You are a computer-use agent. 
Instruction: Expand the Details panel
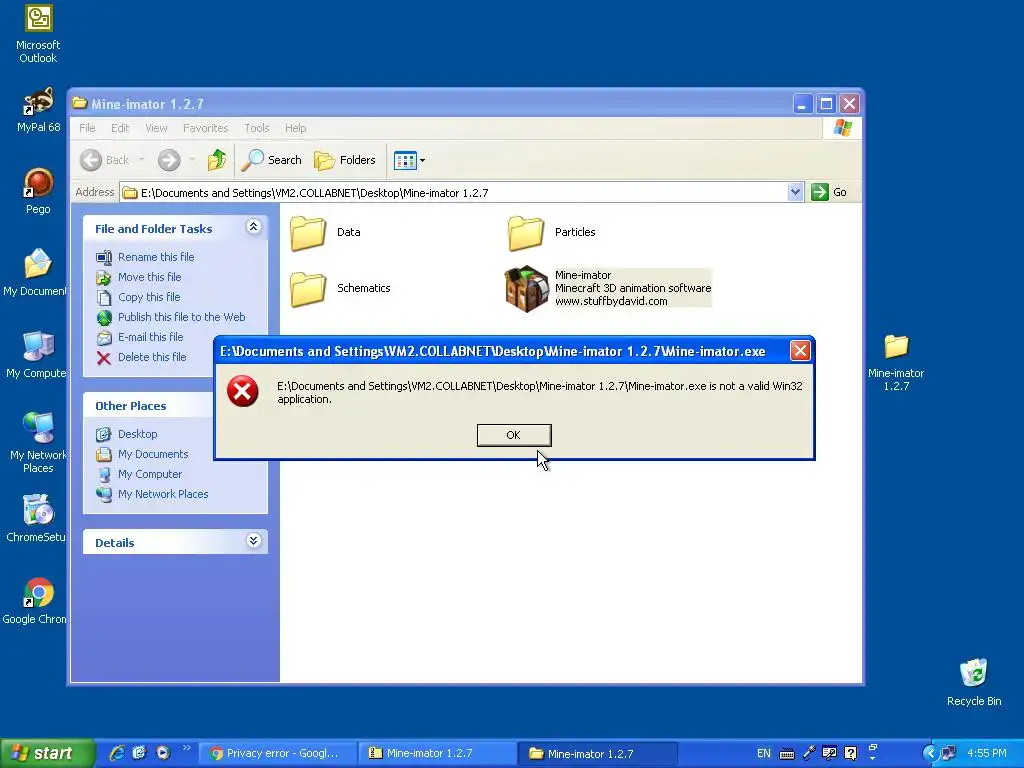click(x=253, y=541)
